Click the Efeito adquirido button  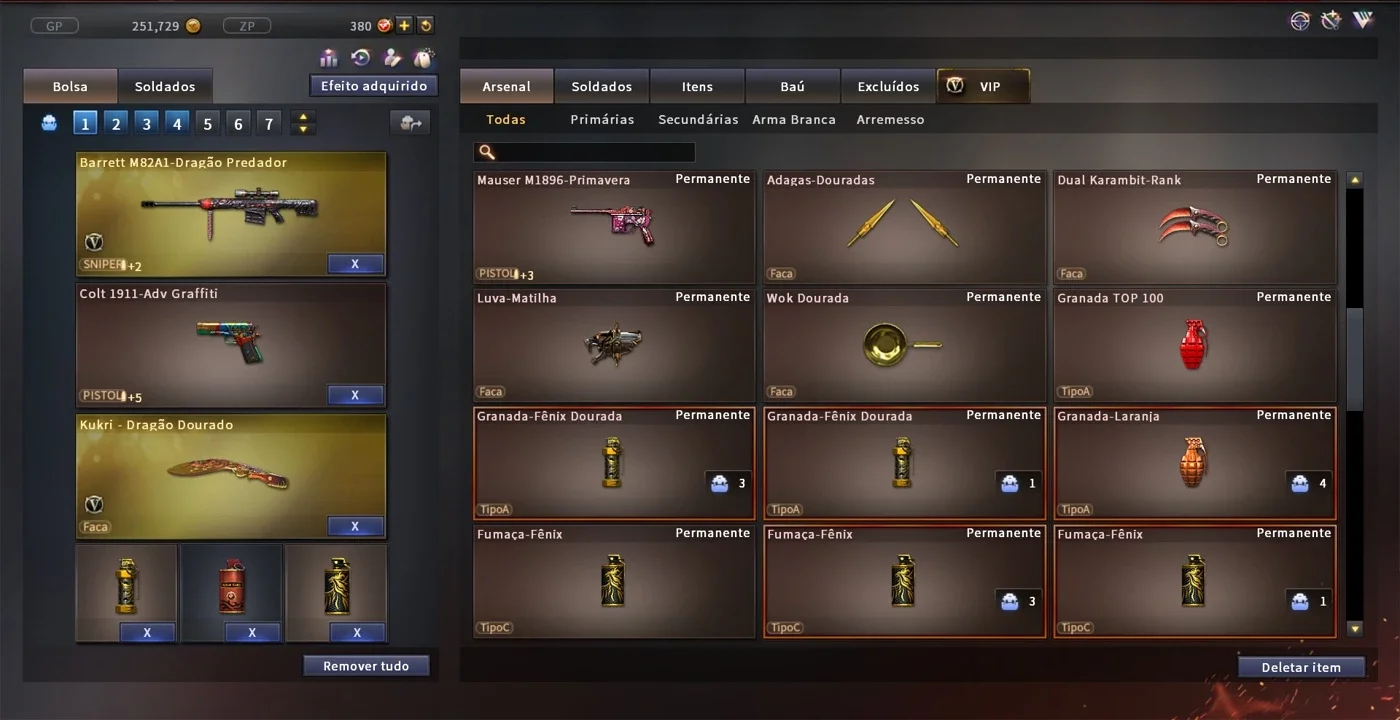pyautogui.click(x=374, y=86)
